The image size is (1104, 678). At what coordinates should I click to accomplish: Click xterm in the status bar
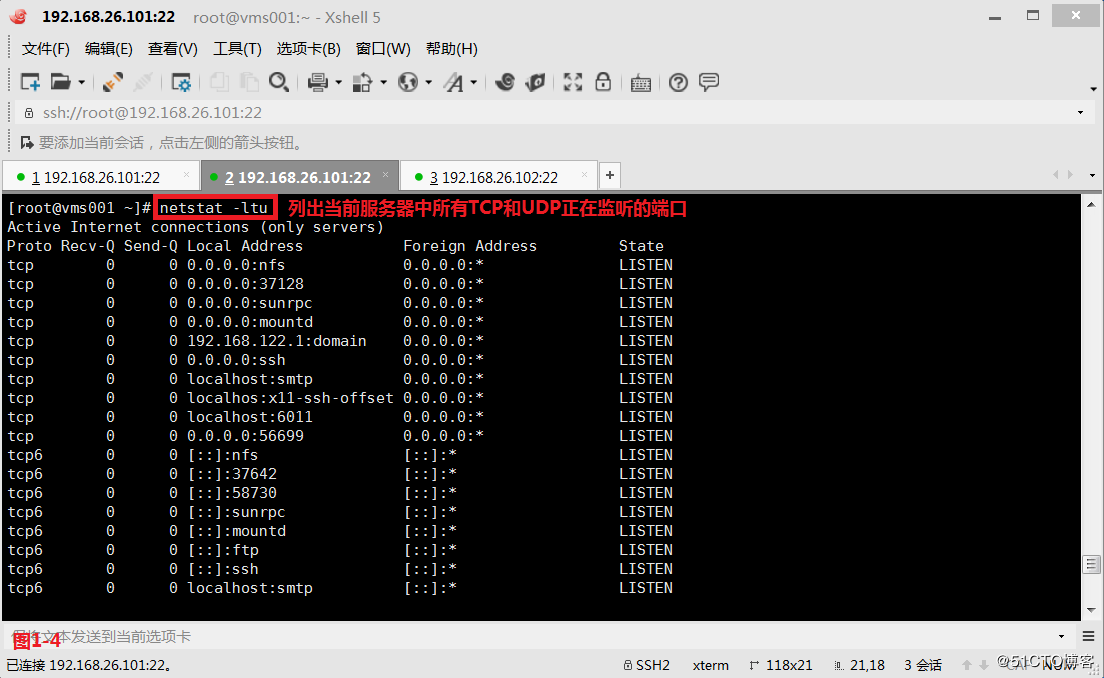(710, 665)
